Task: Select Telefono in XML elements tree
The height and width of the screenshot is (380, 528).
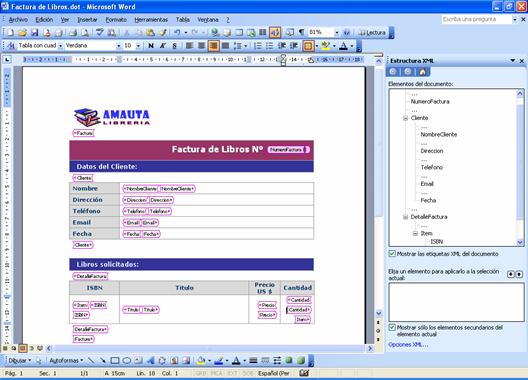Action: click(432, 167)
